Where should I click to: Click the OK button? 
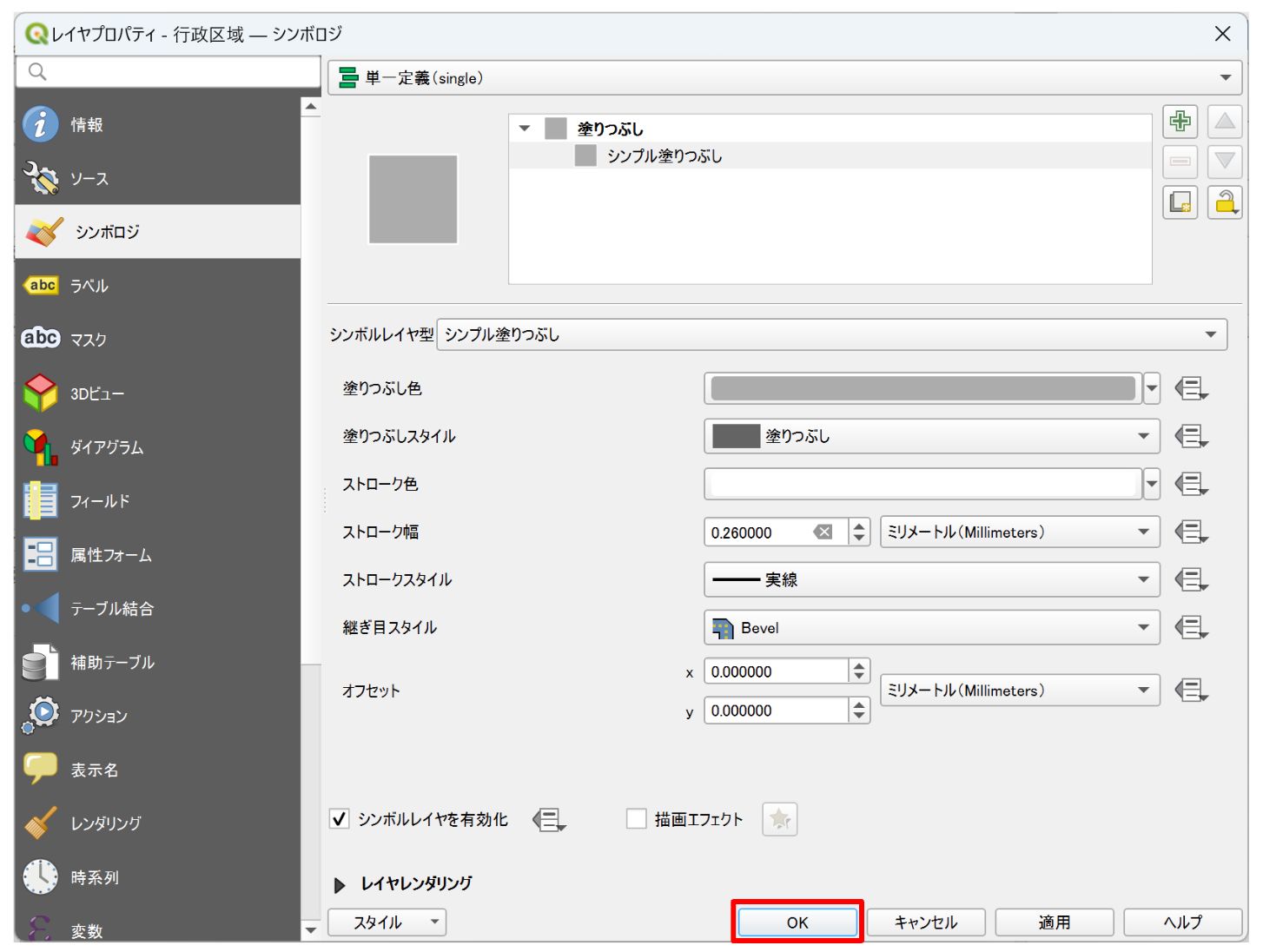point(797,922)
